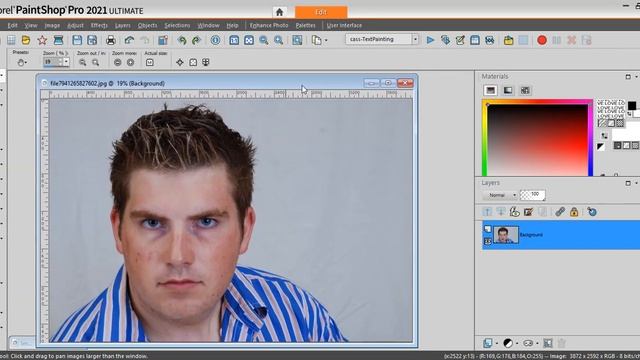This screenshot has width=640, height=360.
Task: Start script recording with the red button
Action: tap(542, 40)
